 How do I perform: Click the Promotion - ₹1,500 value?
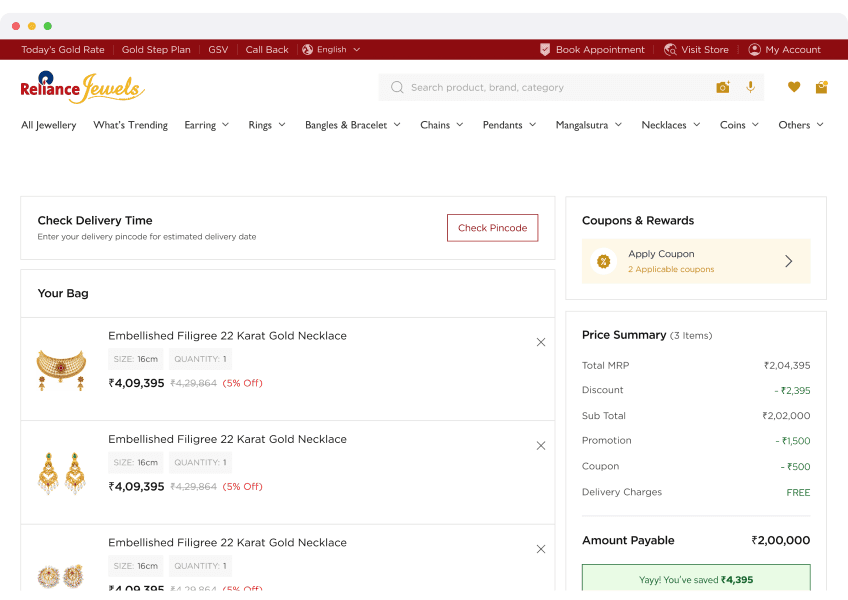click(x=793, y=441)
